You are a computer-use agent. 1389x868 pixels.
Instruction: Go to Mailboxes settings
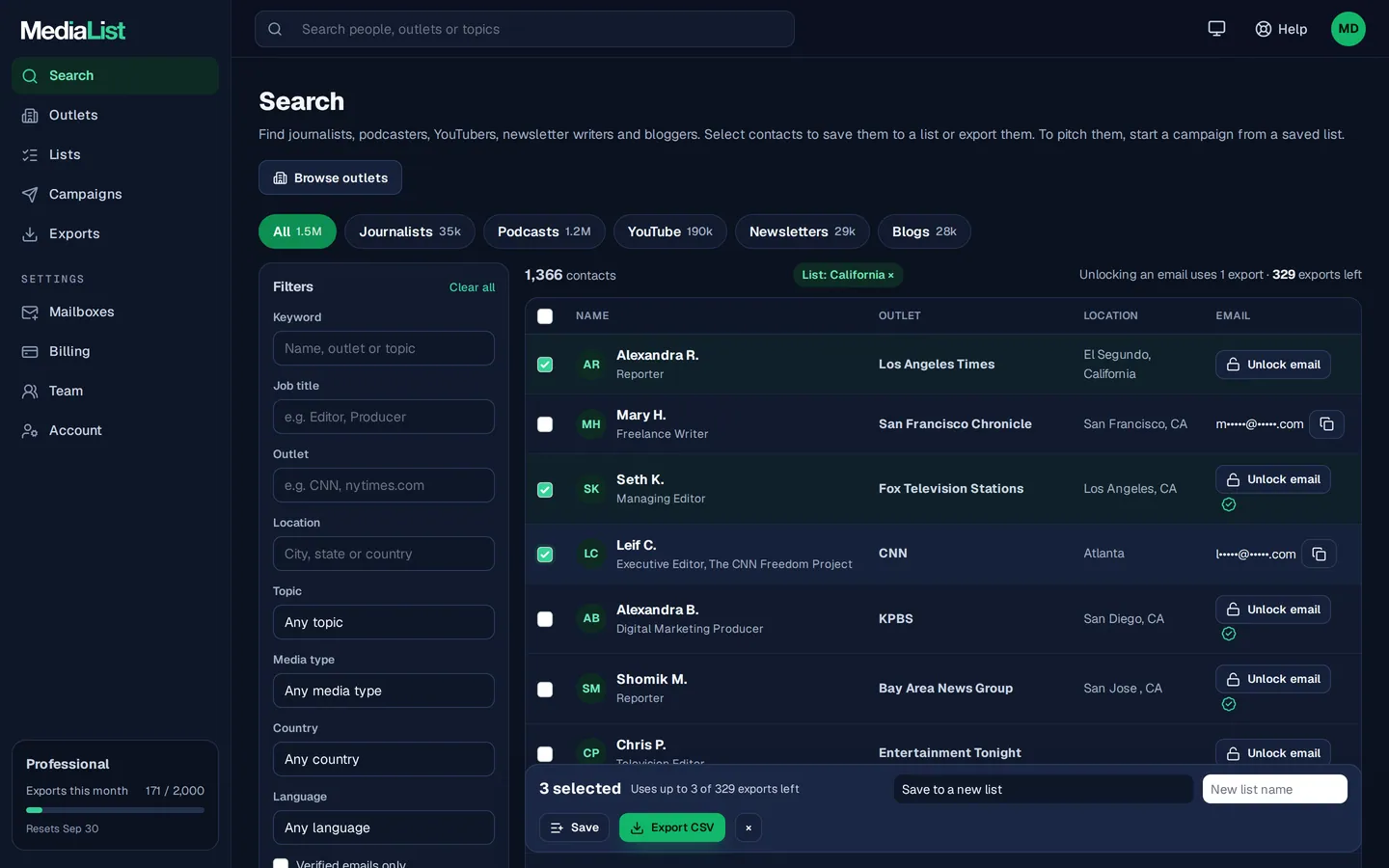click(x=115, y=312)
